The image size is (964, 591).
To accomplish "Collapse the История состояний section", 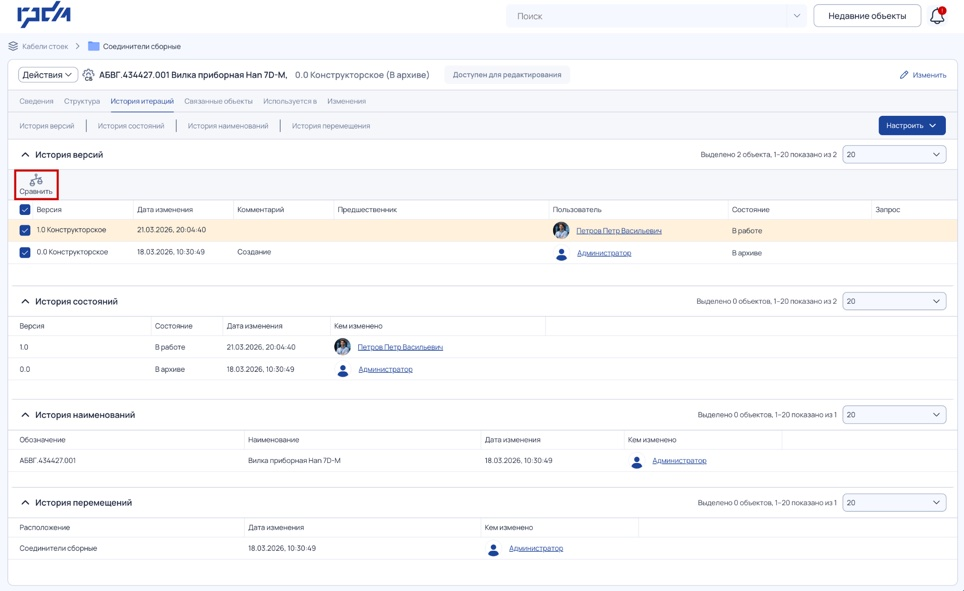I will pos(25,301).
